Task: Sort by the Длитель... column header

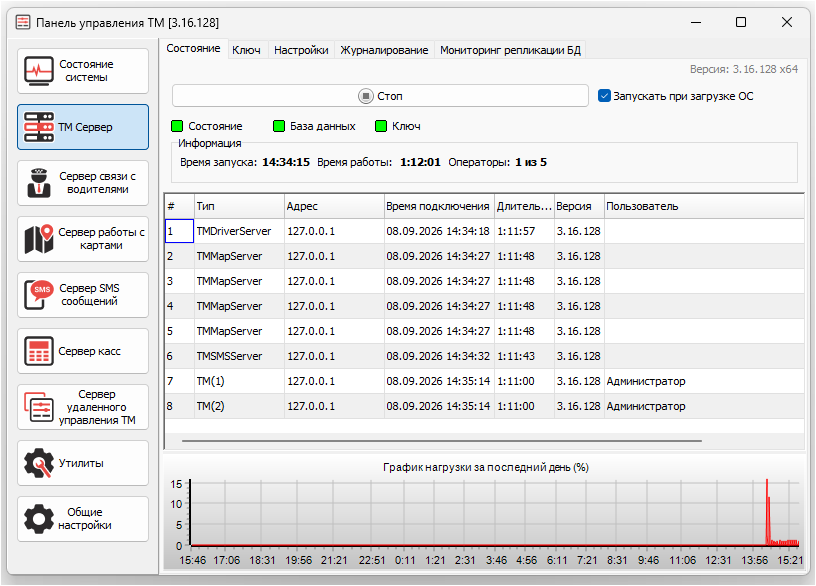Action: (x=524, y=206)
